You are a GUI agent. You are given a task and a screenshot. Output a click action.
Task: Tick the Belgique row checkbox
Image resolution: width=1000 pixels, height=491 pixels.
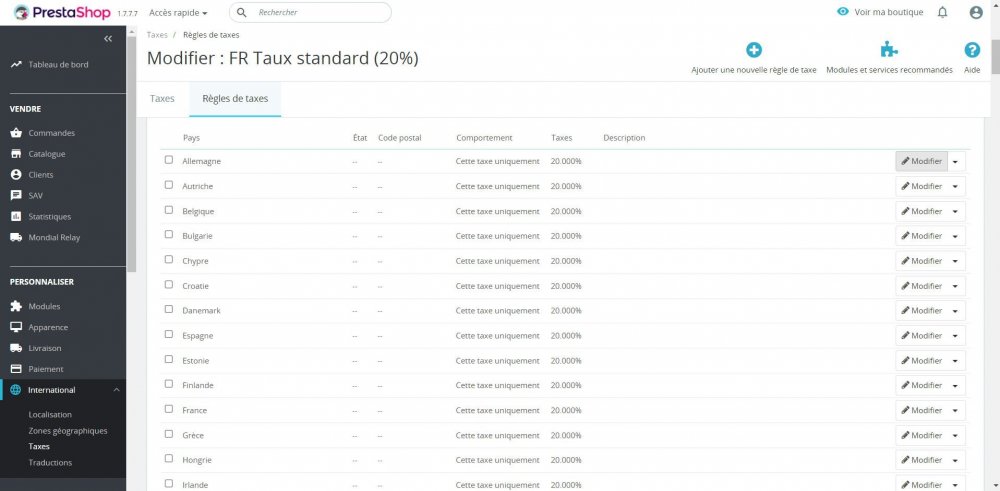(x=168, y=210)
